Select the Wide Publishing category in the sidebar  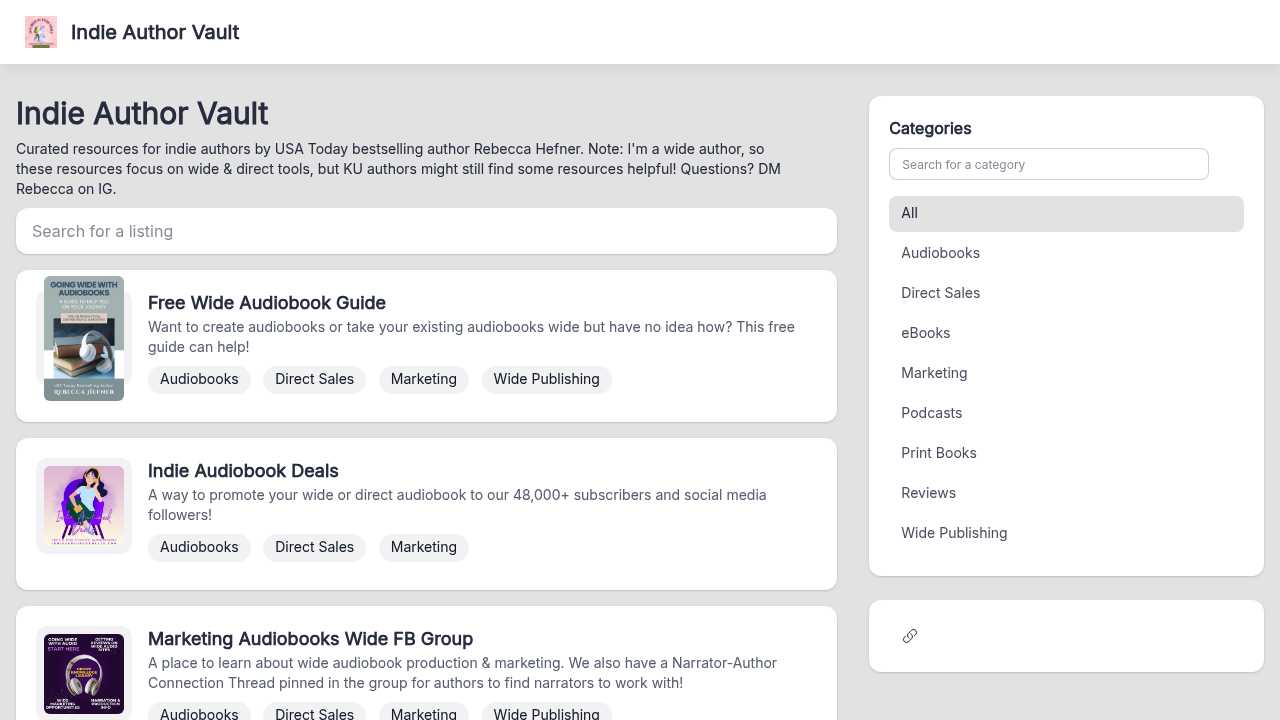coord(1066,533)
